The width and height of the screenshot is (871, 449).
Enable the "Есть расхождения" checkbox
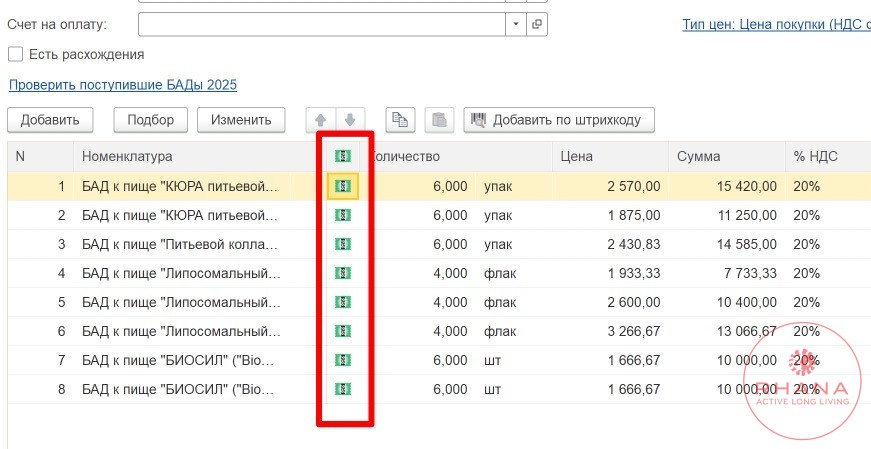coord(16,54)
